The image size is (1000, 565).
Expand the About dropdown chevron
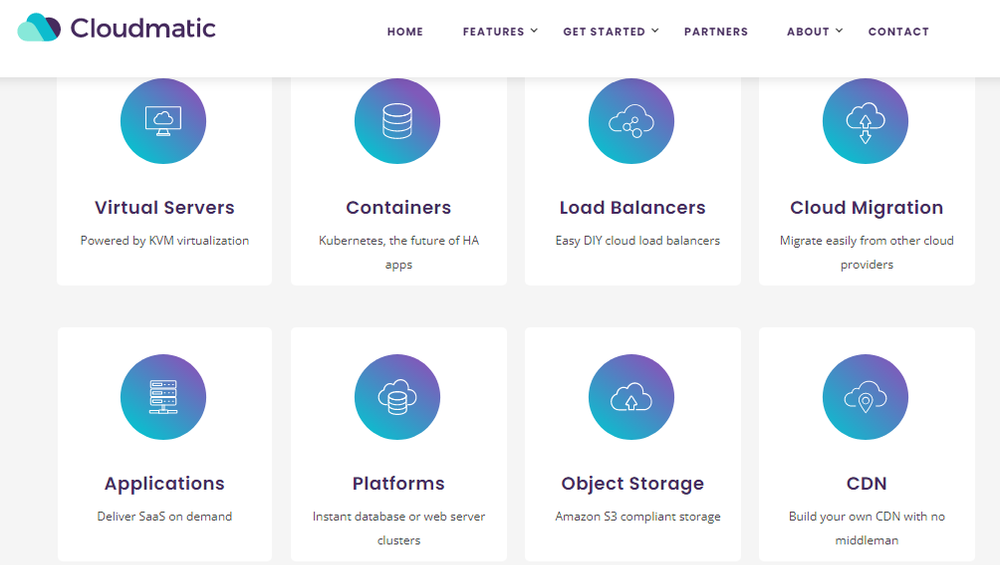(x=839, y=31)
